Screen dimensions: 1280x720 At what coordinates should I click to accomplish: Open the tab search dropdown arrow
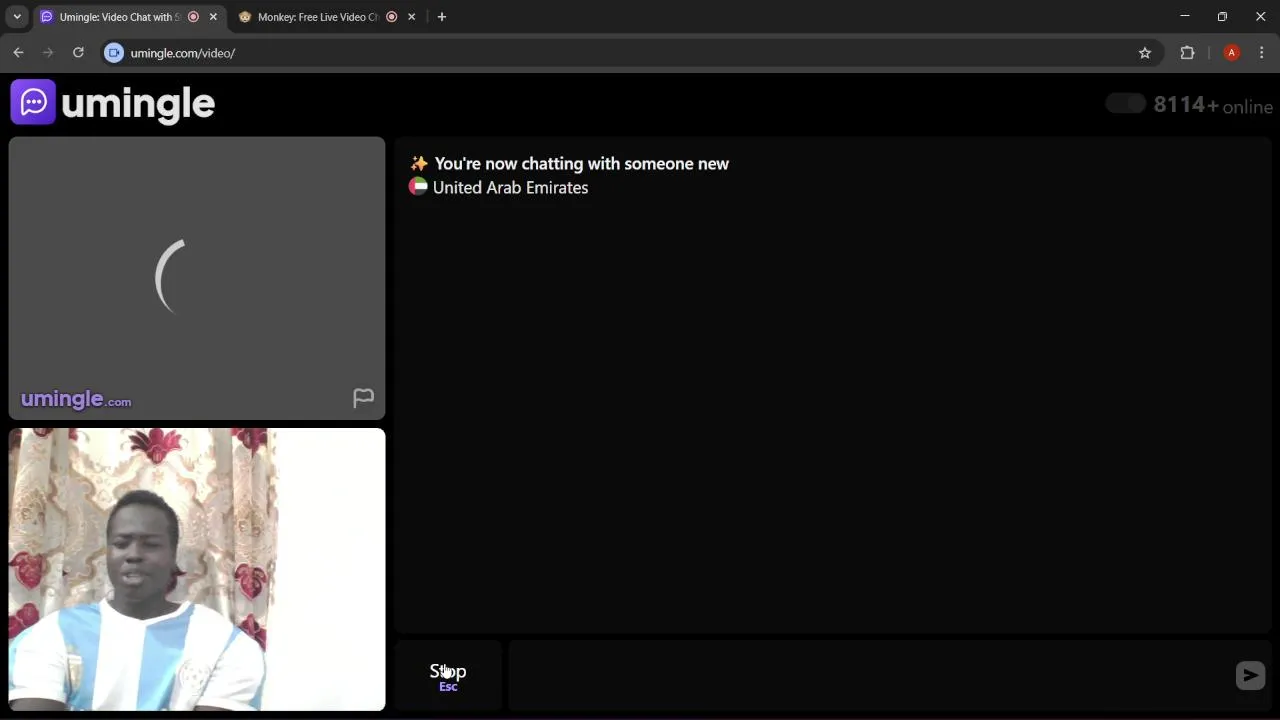[x=17, y=17]
